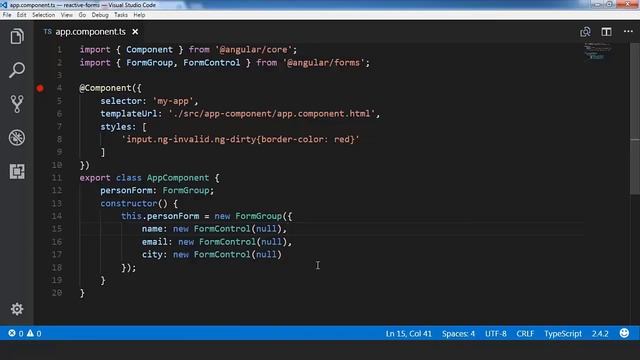Click 'email' key on line 16
The width and height of the screenshot is (640, 360).
click(x=155, y=242)
